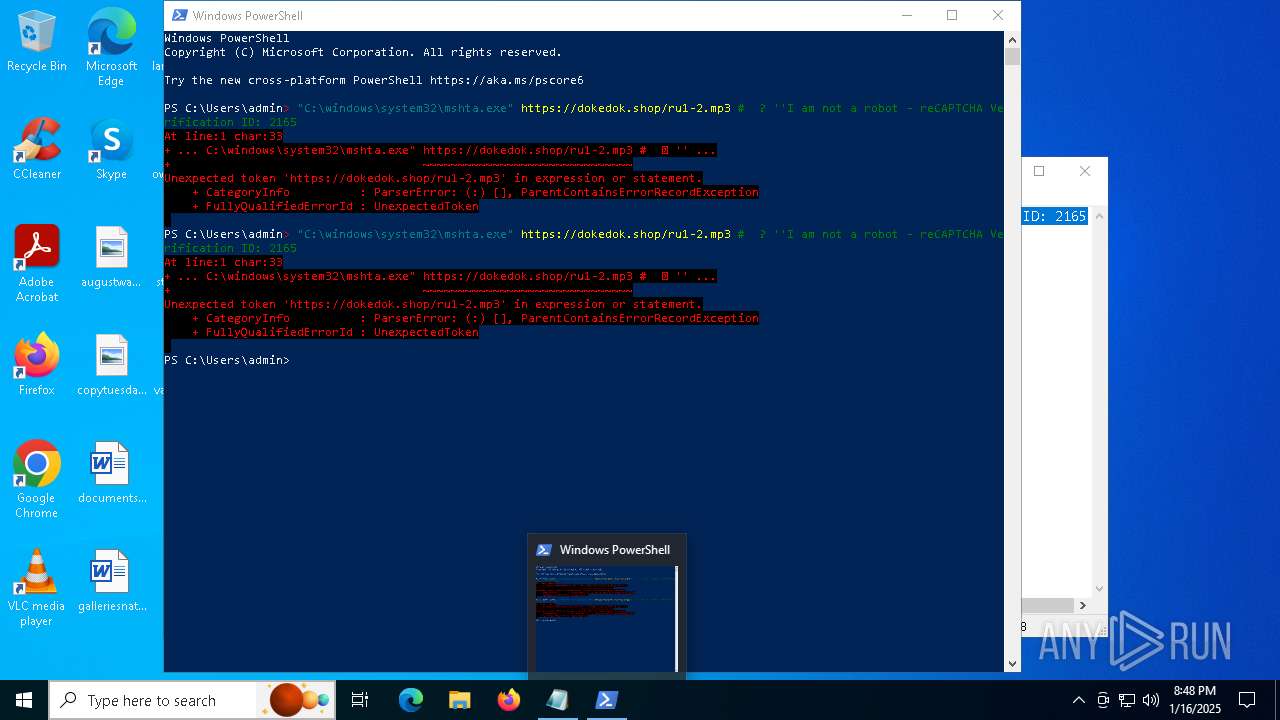Open the Windows Start menu
Screen dimensions: 1280x720
pyautogui.click(x=24, y=700)
